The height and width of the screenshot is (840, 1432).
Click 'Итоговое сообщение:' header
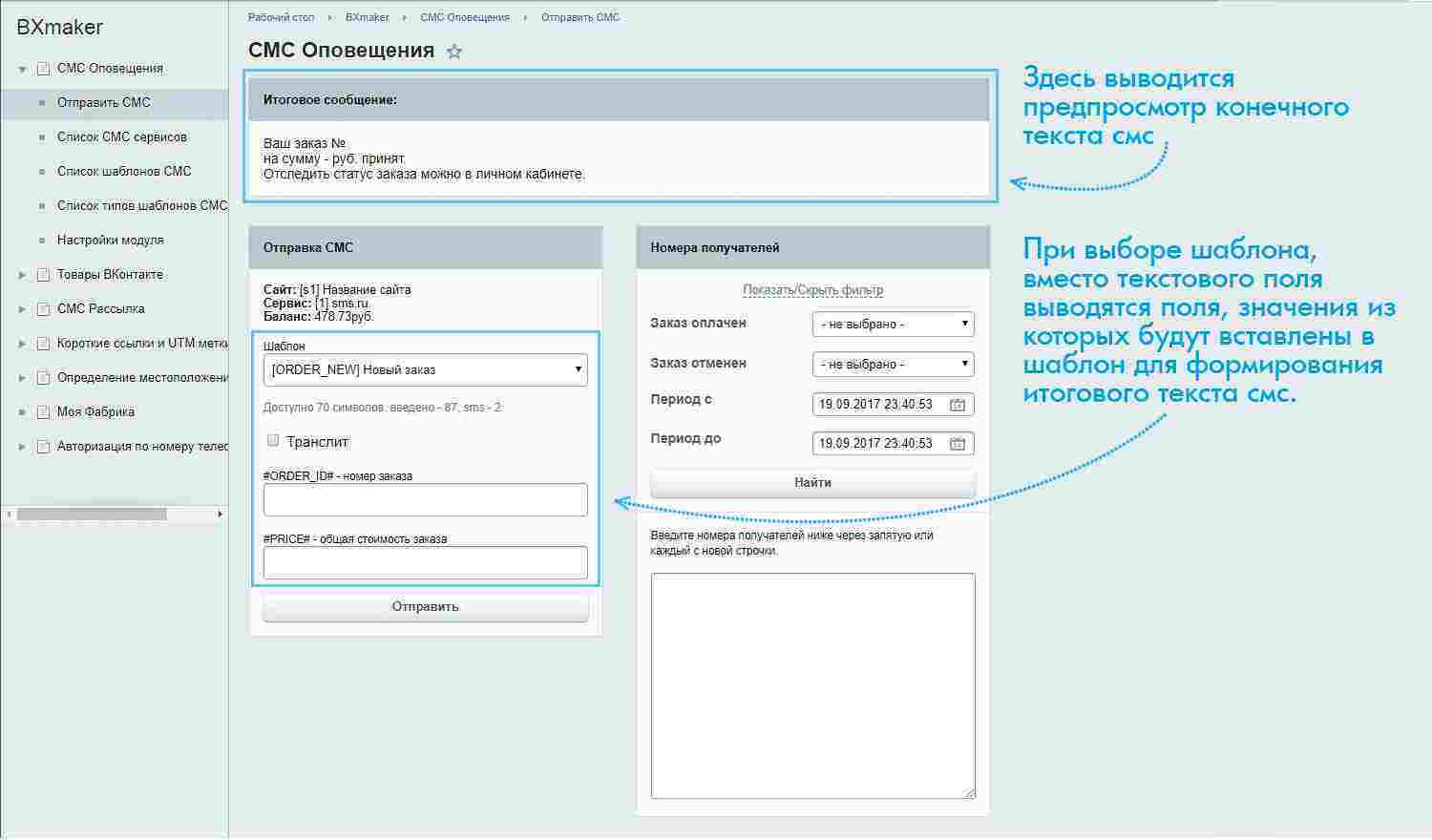pos(330,99)
